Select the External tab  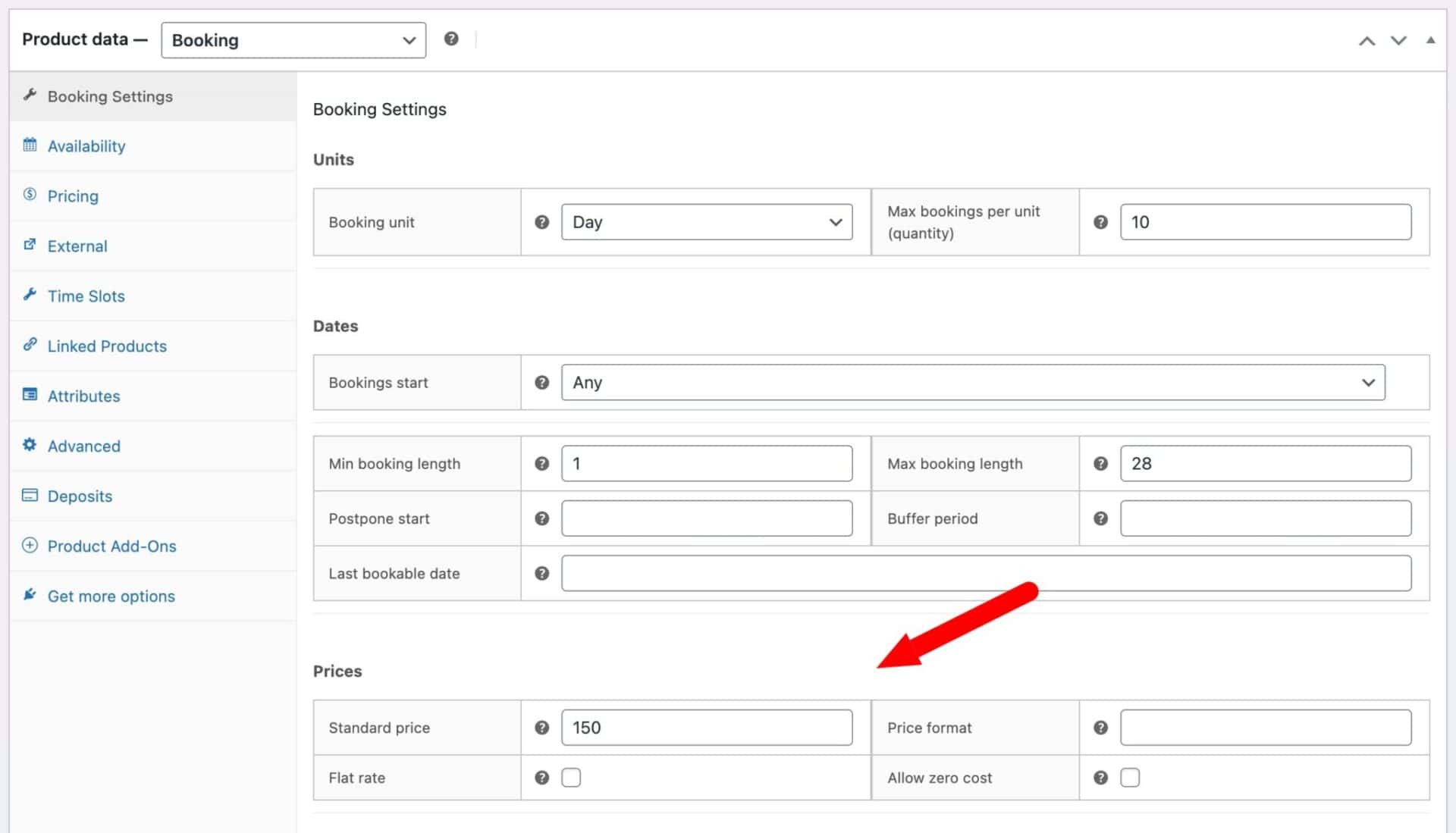click(153, 246)
